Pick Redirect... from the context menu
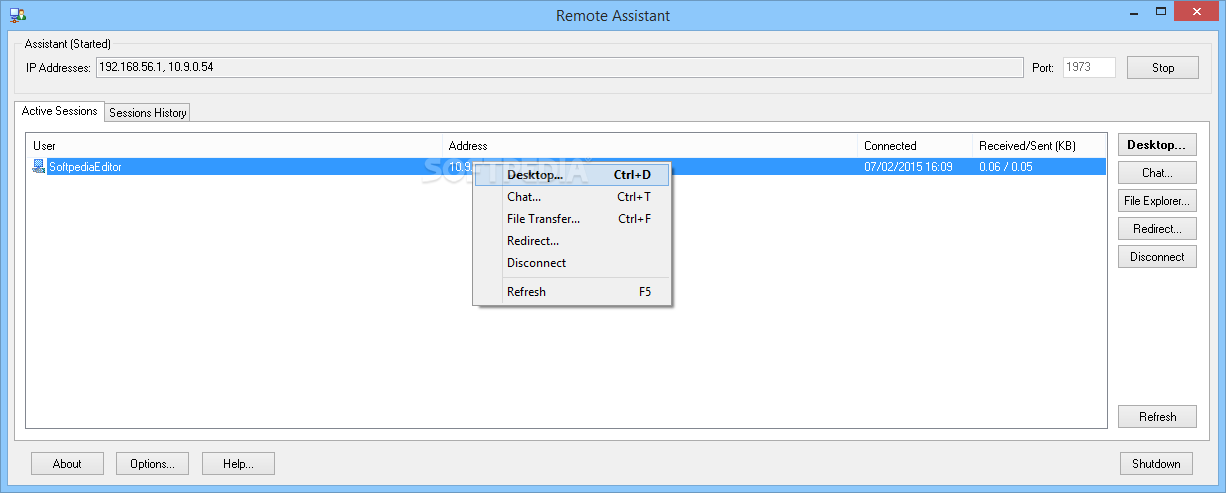This screenshot has height=493, width=1226. (x=572, y=241)
